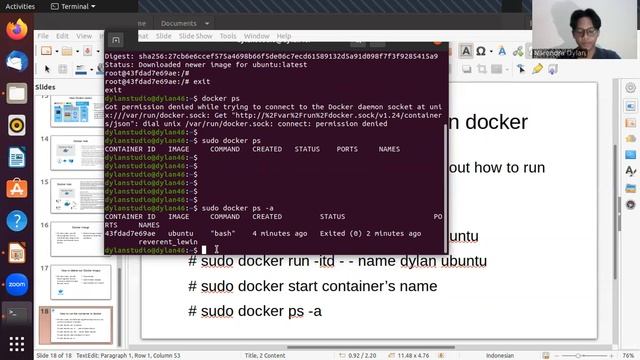
Task: Select slide 18 thumbnail in Slides panel
Action: pyautogui.click(x=81, y=325)
